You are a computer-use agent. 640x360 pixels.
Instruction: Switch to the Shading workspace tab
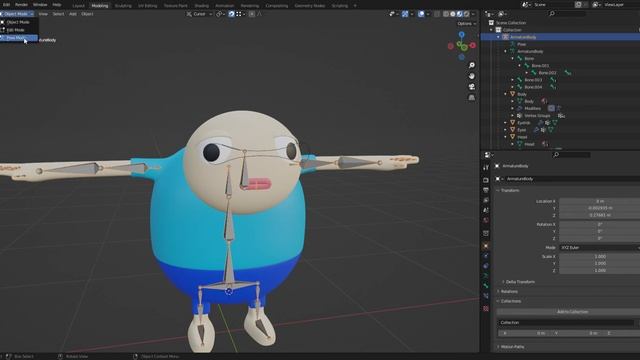tap(201, 6)
